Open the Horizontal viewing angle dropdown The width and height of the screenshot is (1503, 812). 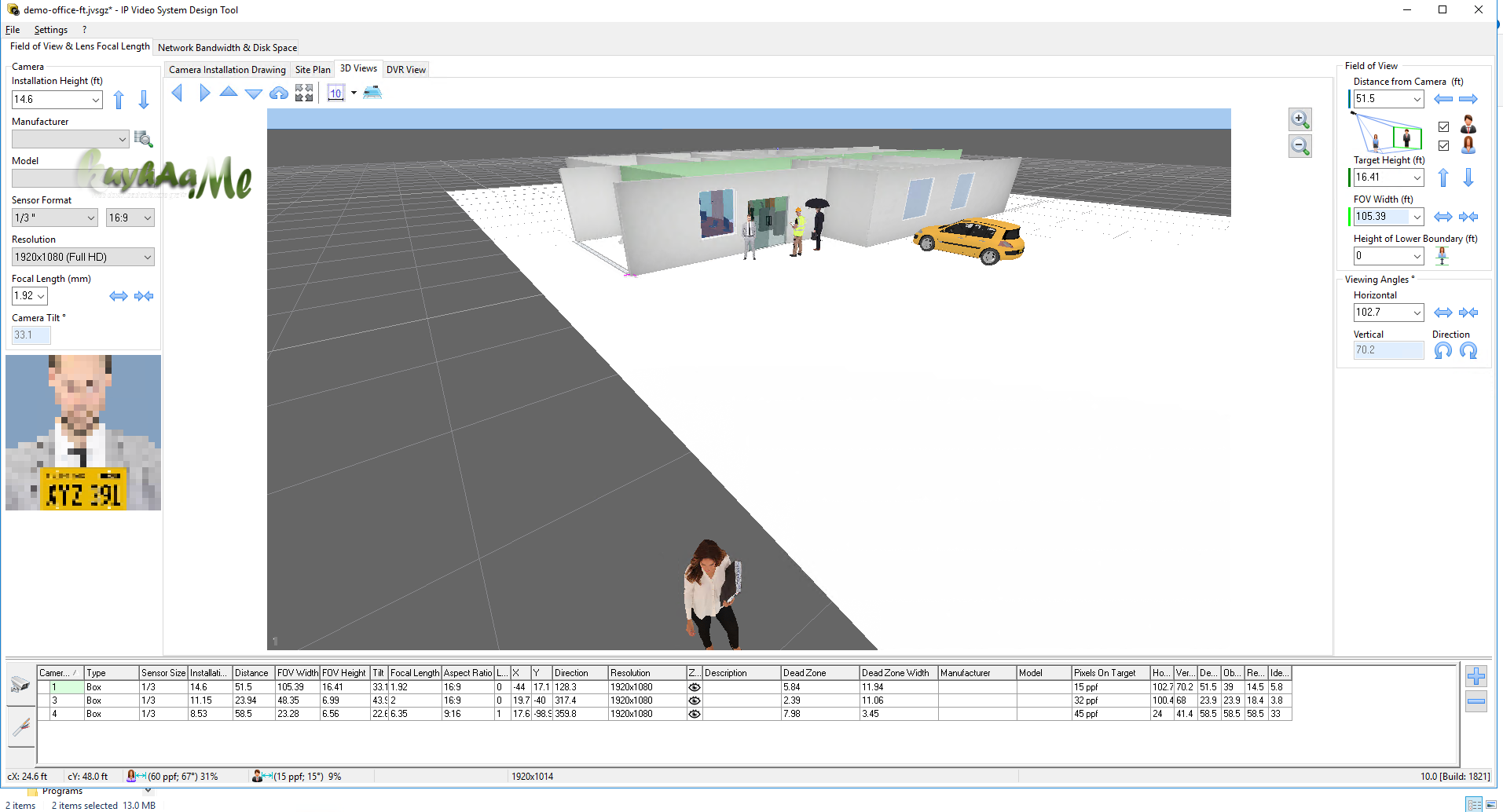[x=1417, y=313]
